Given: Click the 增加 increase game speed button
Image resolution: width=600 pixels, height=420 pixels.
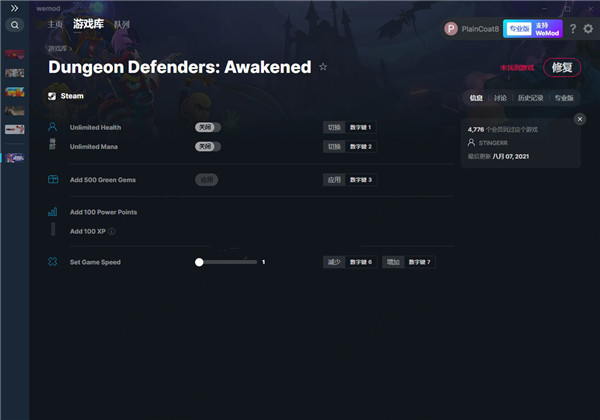Looking at the screenshot, I should [393, 262].
